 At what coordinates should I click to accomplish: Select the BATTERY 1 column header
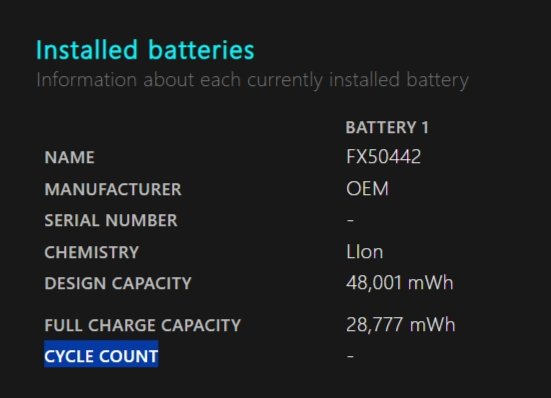387,128
